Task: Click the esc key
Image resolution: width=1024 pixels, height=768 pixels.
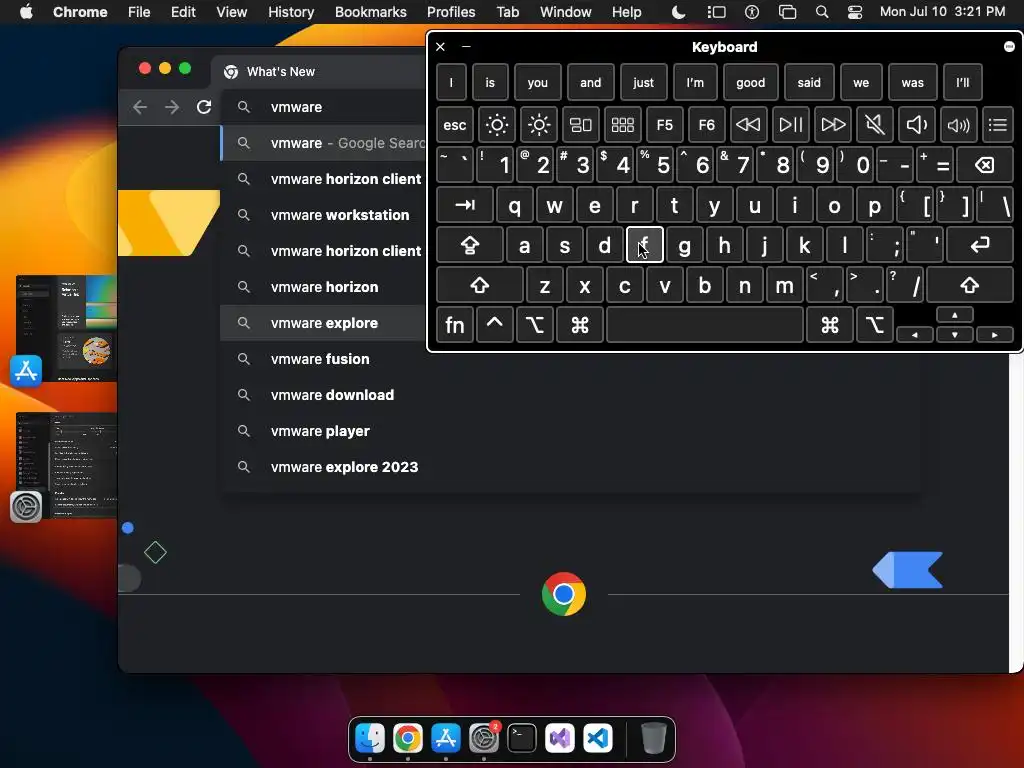Action: (455, 124)
